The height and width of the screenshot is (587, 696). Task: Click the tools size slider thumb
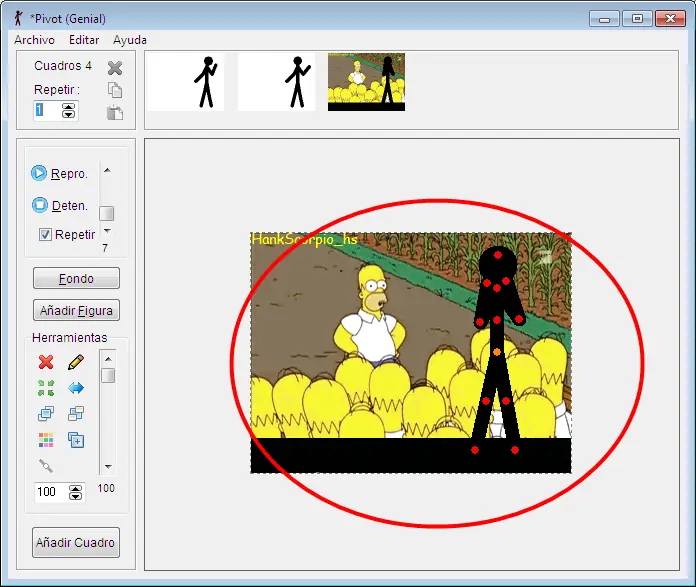pyautogui.click(x=108, y=375)
